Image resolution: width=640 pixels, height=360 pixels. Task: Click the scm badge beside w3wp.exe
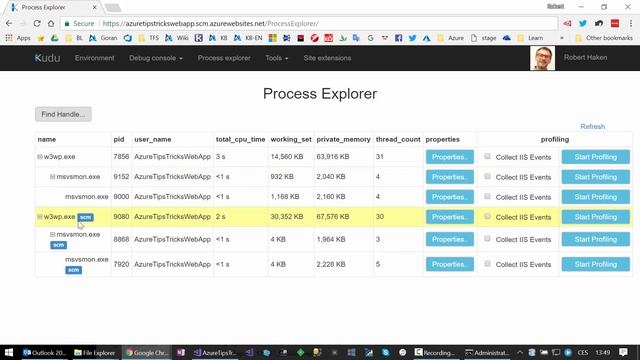pos(85,217)
